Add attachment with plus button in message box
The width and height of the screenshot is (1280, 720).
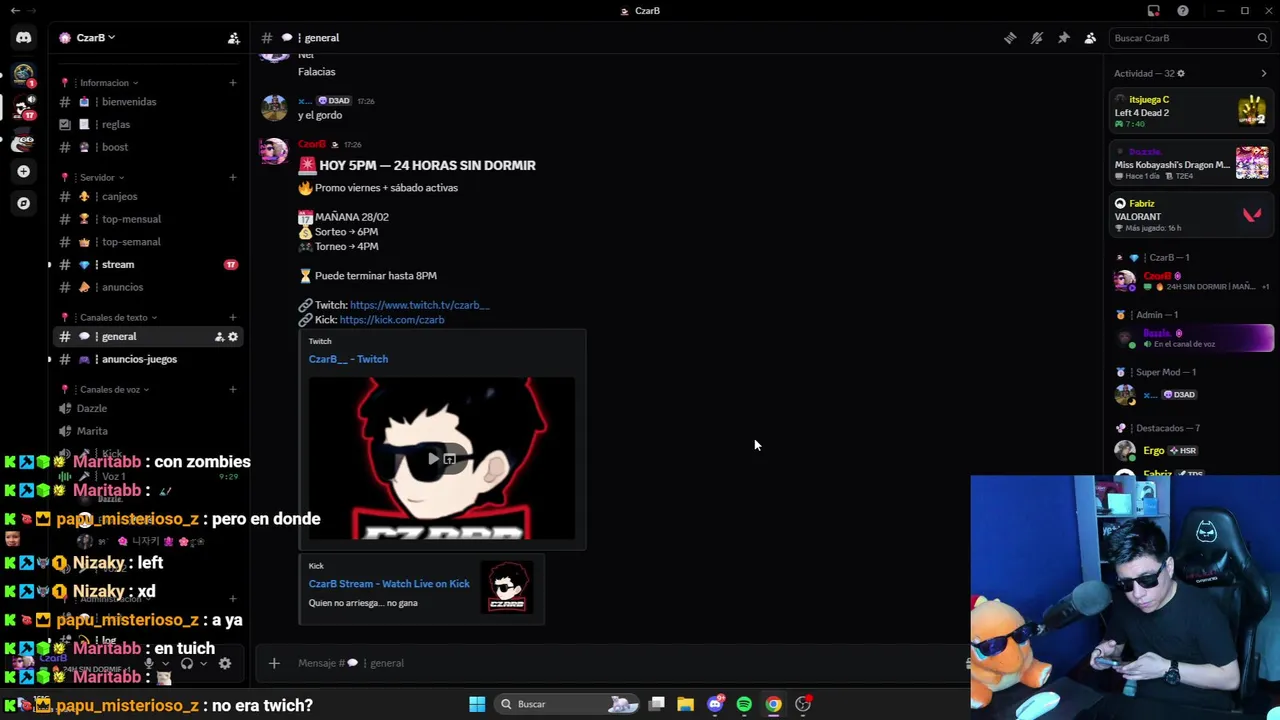point(274,663)
